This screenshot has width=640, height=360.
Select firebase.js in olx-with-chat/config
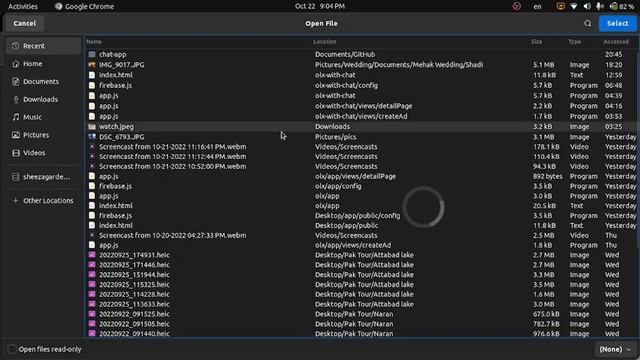pyautogui.click(x=361, y=85)
